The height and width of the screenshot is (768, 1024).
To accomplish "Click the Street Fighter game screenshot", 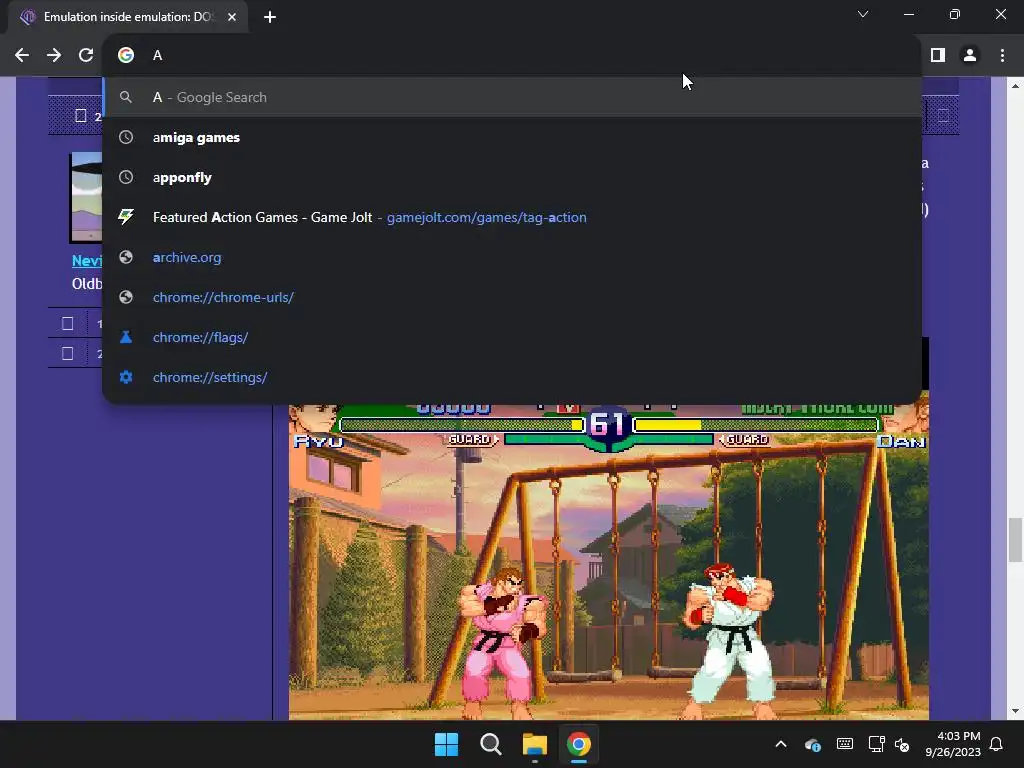I will click(x=609, y=561).
